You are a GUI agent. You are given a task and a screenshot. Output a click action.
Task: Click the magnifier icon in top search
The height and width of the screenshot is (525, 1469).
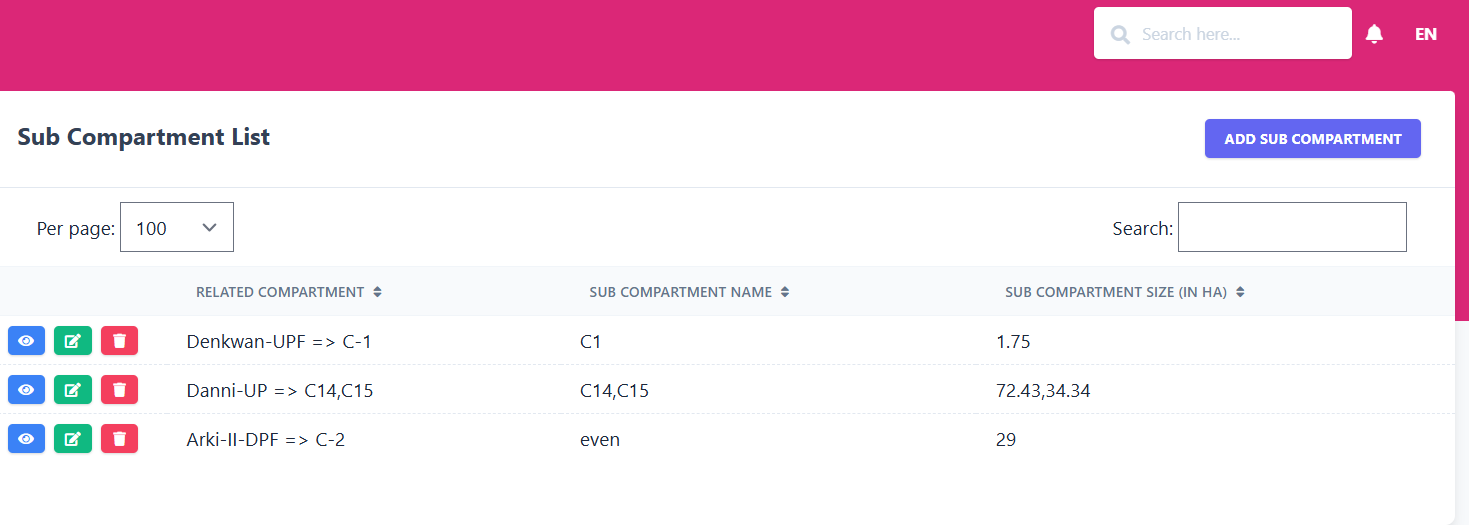click(1121, 35)
